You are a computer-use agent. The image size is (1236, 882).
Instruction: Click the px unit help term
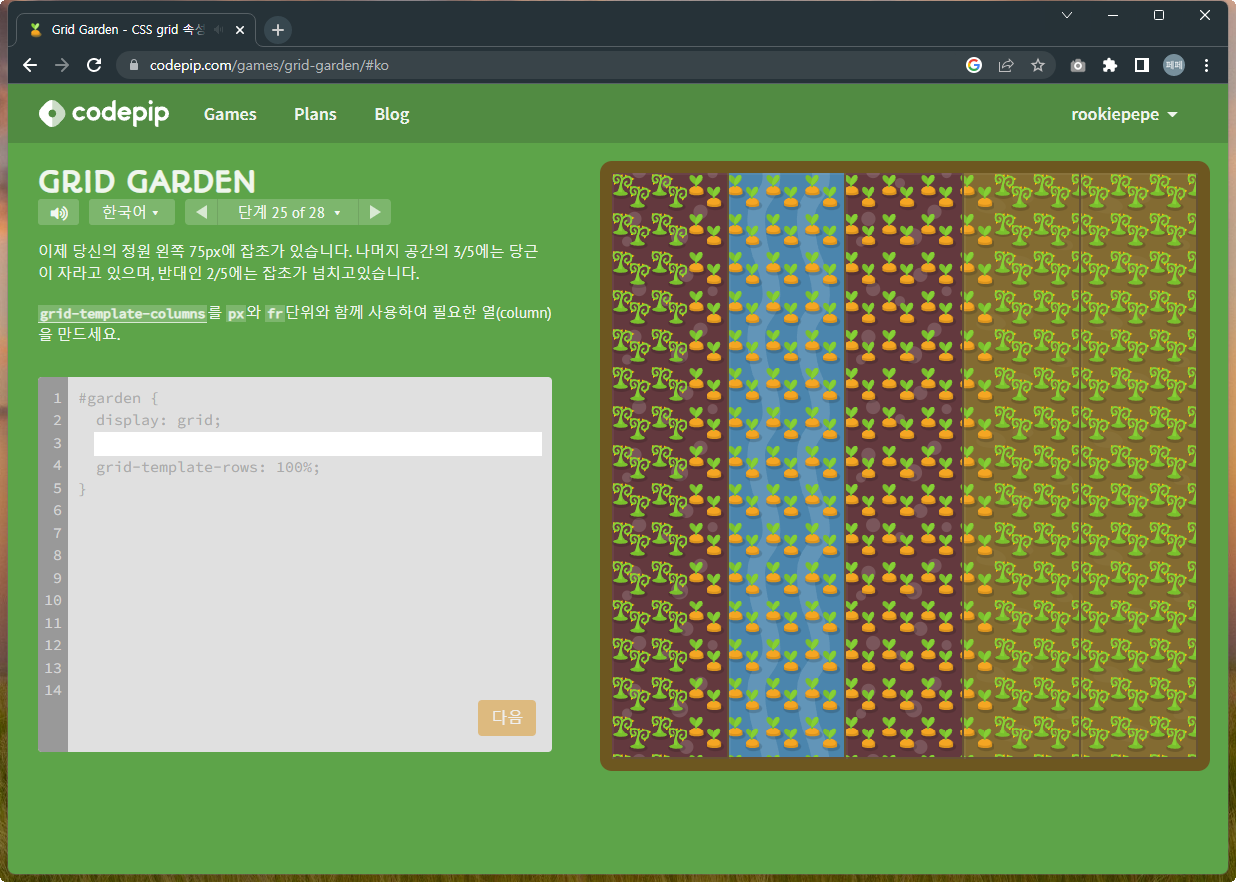pos(236,313)
